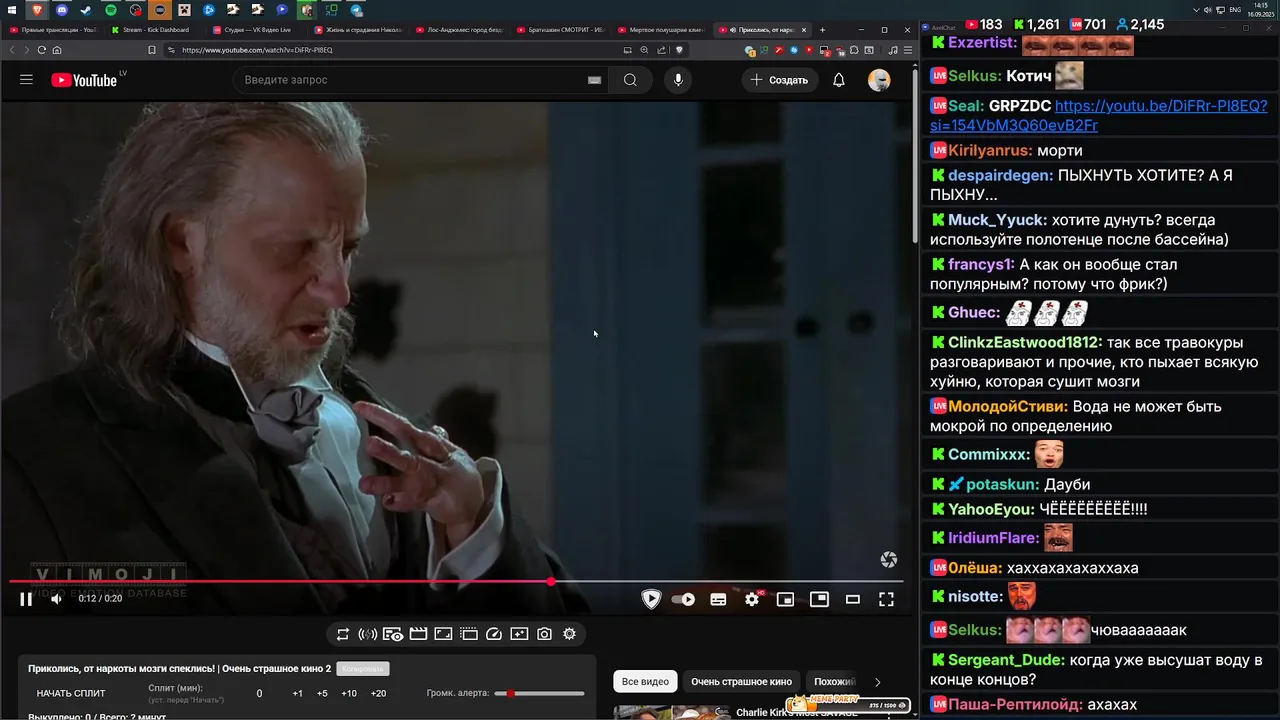
Task: Open YouTube notifications bell
Action: [839, 80]
